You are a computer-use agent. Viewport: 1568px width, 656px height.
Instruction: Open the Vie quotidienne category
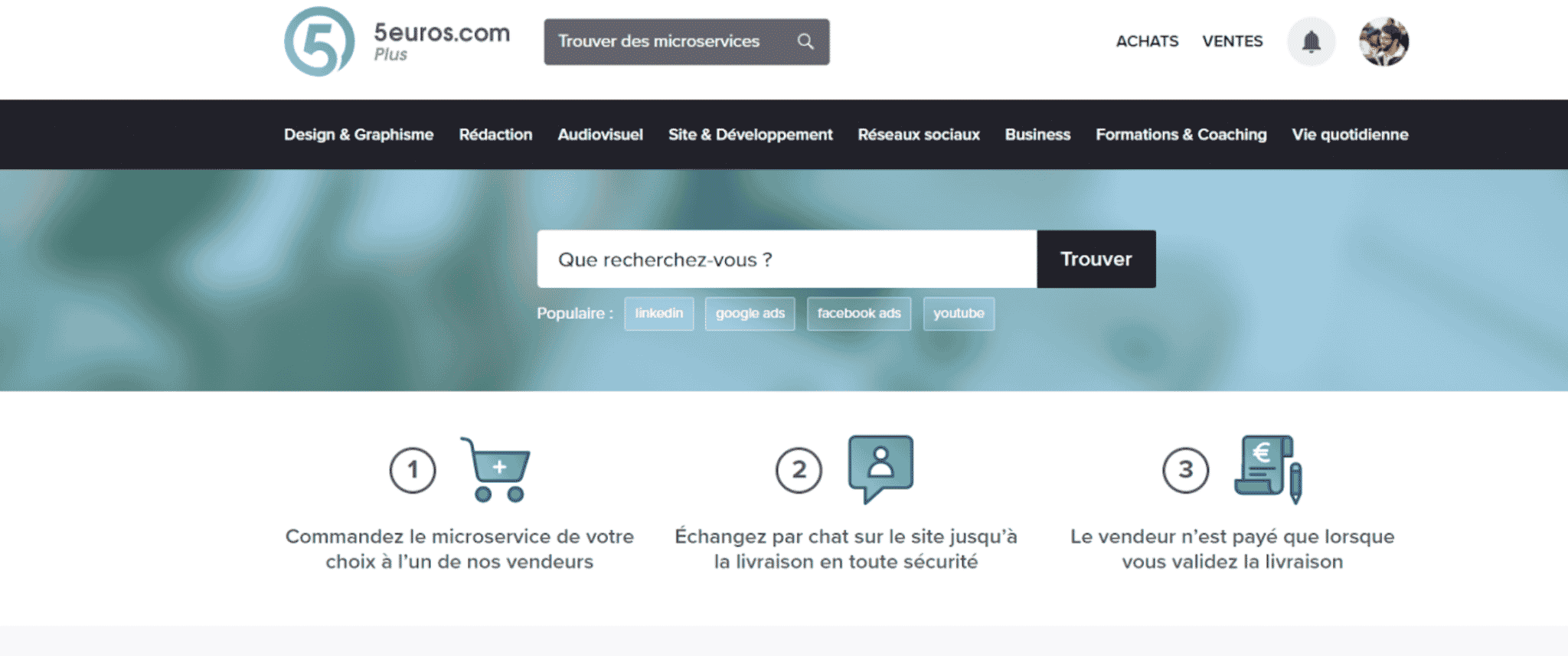tap(1351, 135)
